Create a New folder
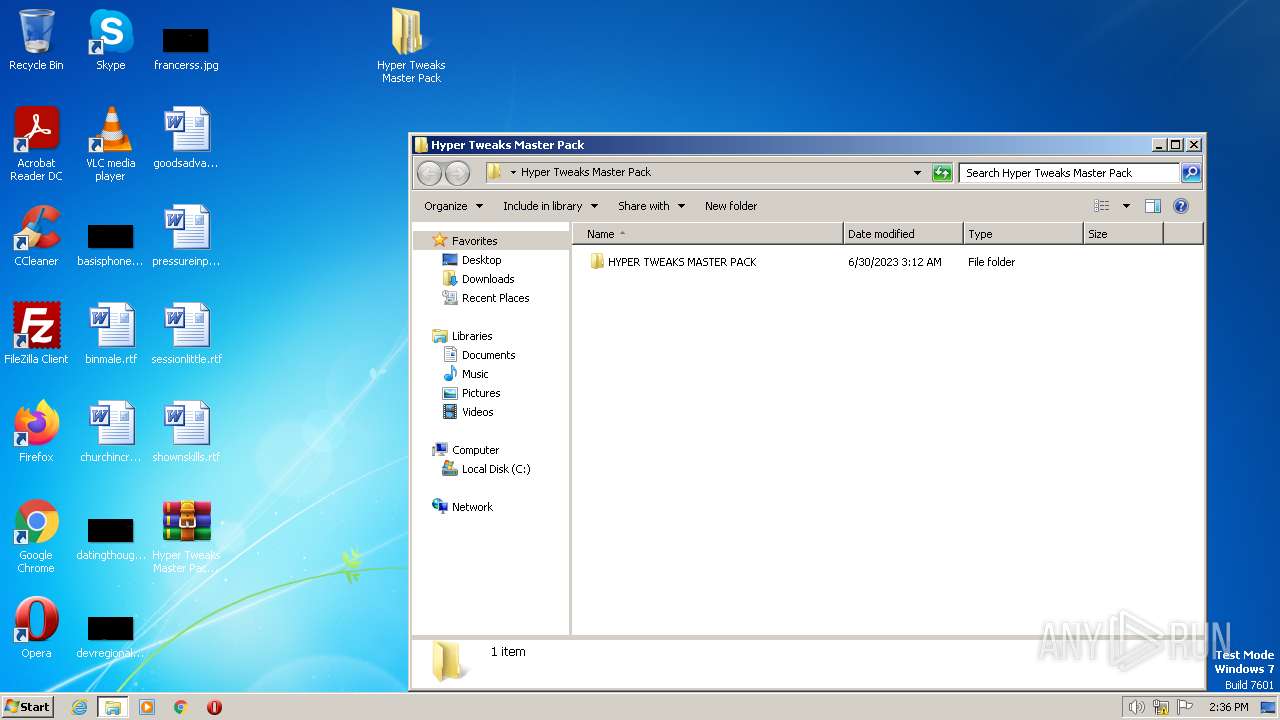The height and width of the screenshot is (720, 1280). tap(731, 206)
